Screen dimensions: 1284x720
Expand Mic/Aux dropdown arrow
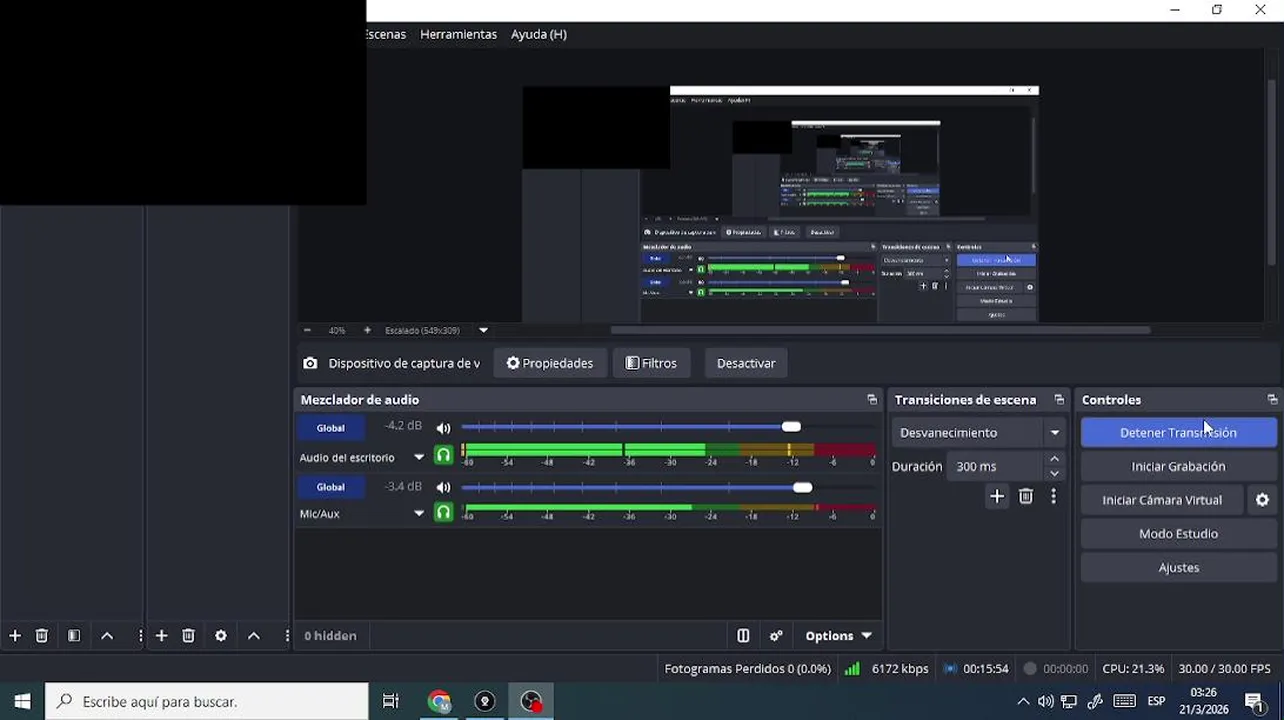tap(419, 514)
